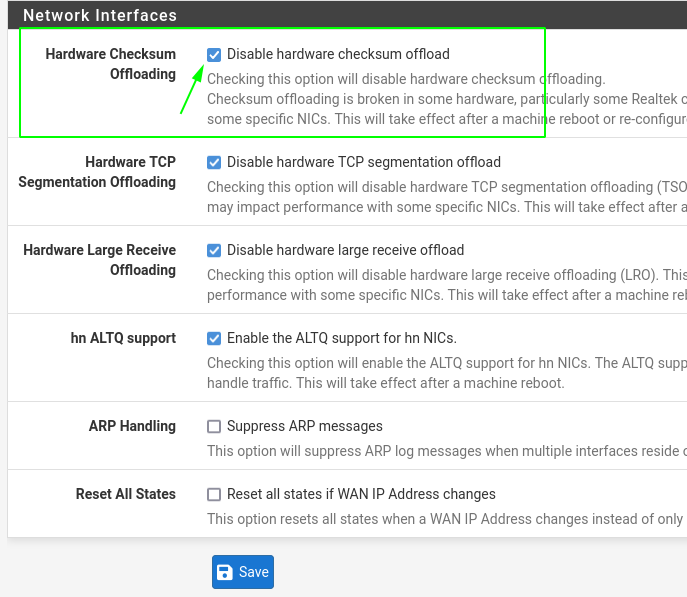Click help text 'Checksum offloading is broken in some hardware'
The image size is (687, 597).
click(x=447, y=99)
